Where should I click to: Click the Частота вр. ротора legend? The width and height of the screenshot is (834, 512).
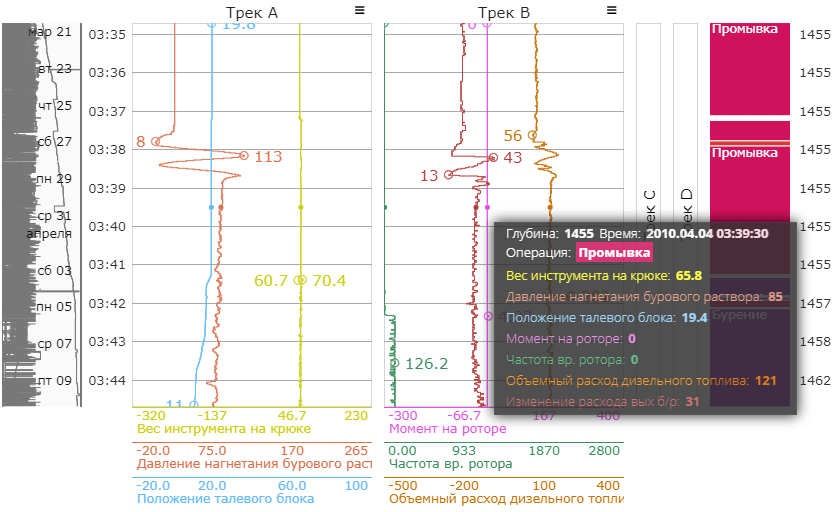[451, 464]
